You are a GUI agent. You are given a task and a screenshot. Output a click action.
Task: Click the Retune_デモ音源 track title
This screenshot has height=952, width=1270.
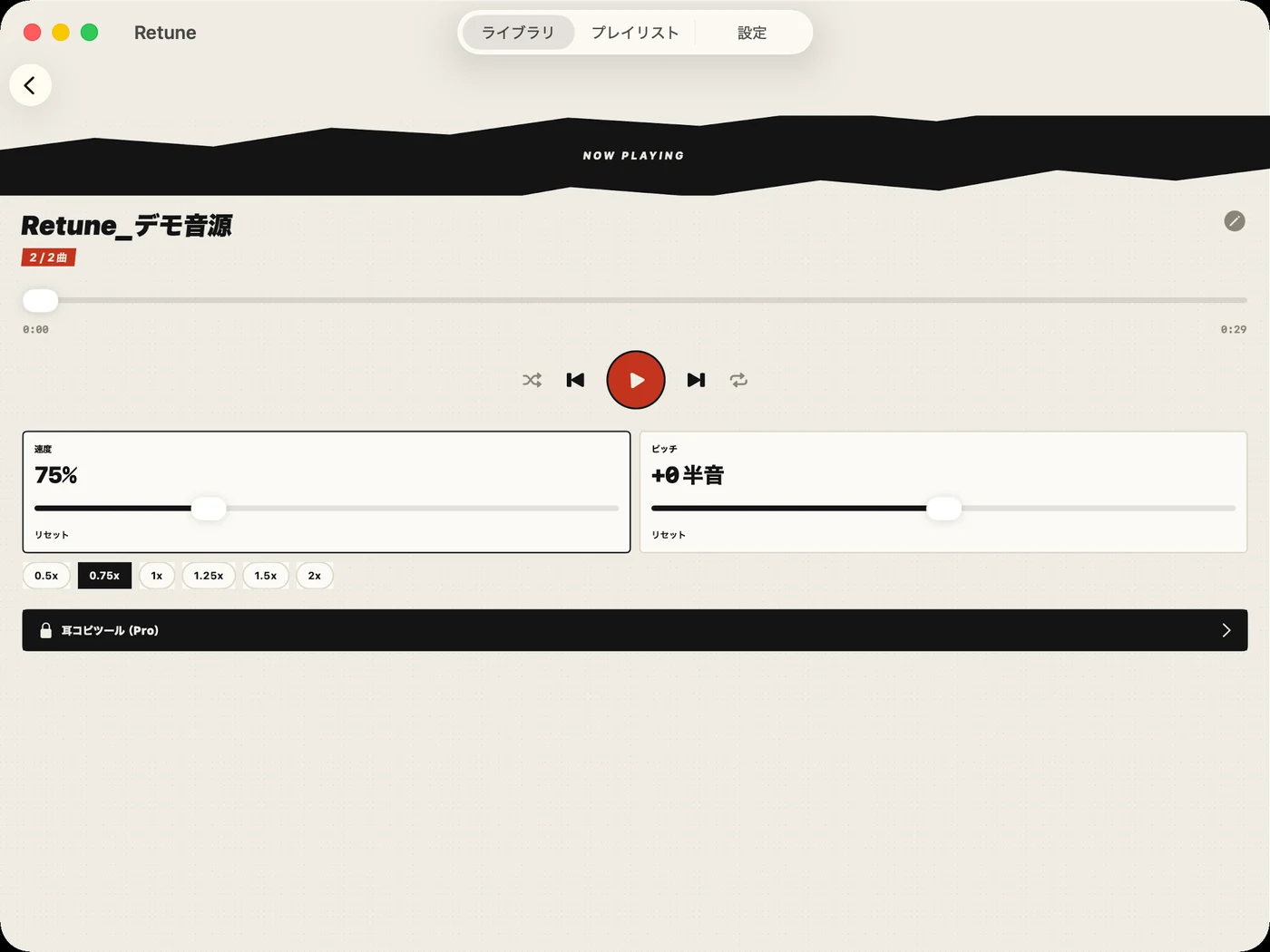[127, 225]
